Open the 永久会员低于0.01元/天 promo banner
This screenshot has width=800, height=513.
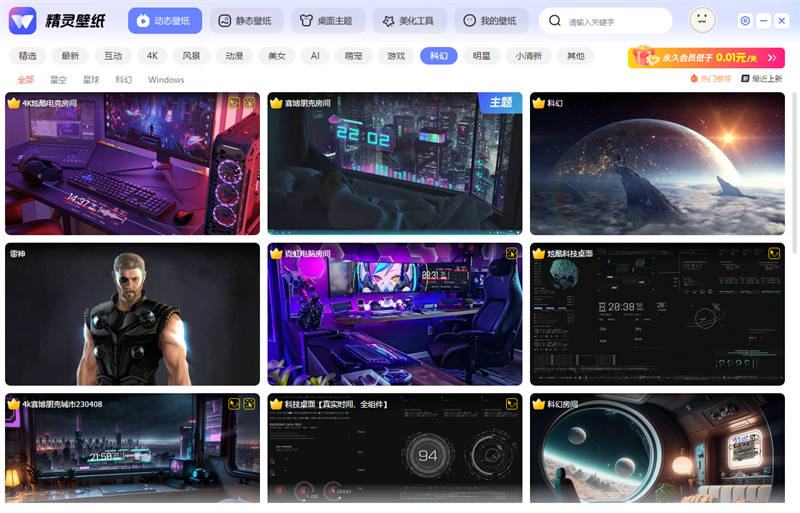(x=706, y=57)
